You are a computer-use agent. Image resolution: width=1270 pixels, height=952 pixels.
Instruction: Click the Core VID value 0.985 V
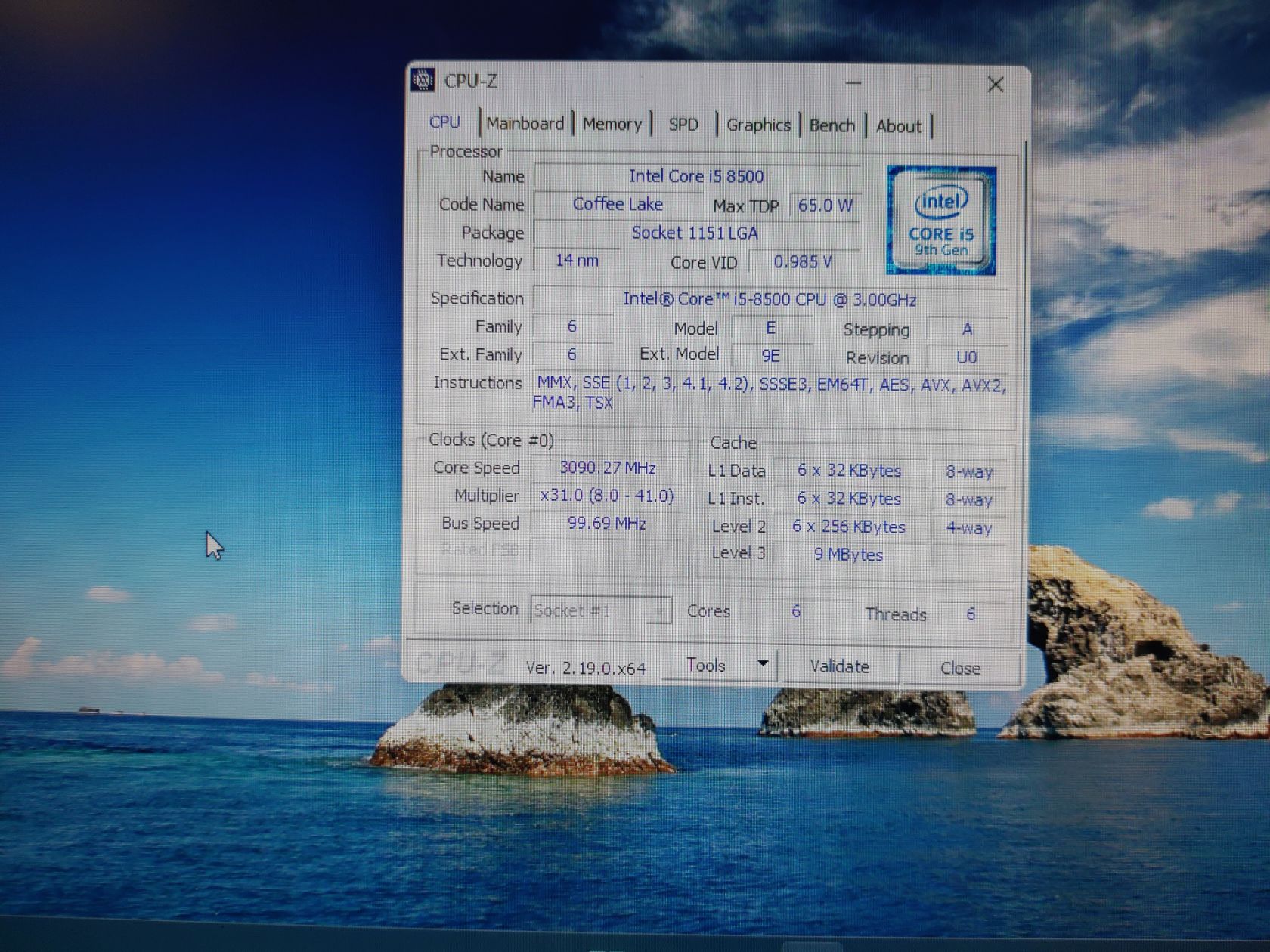tap(803, 262)
